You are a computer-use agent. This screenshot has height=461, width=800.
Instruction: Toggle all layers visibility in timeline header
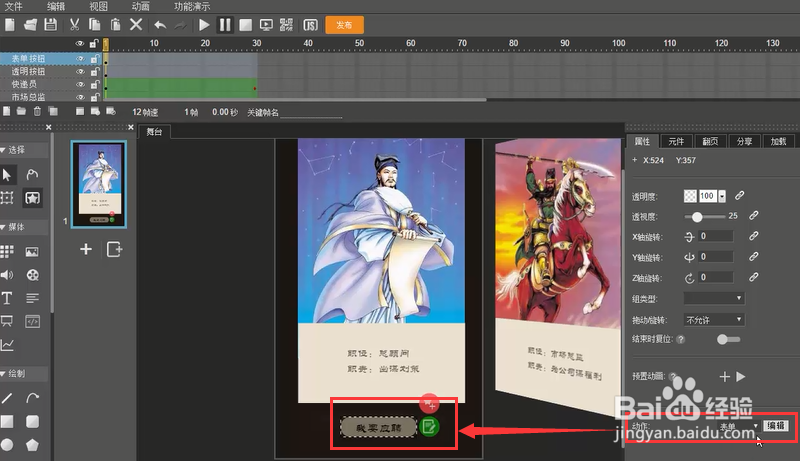pyautogui.click(x=80, y=44)
